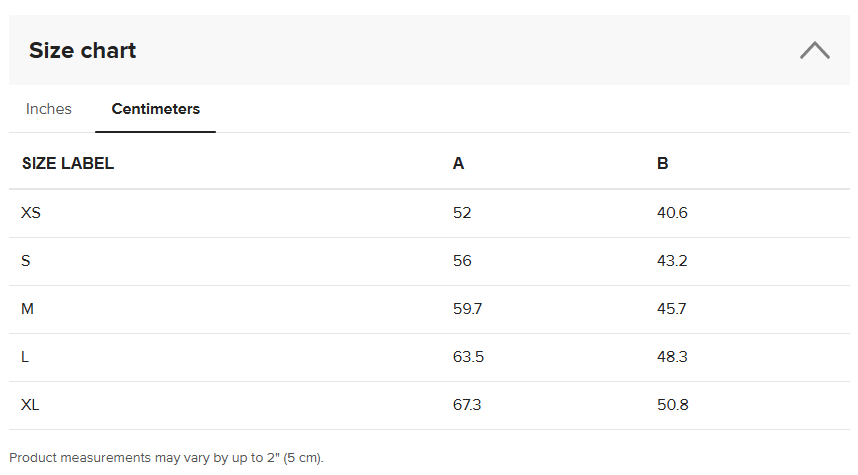Select the XL size label cell

click(30, 405)
